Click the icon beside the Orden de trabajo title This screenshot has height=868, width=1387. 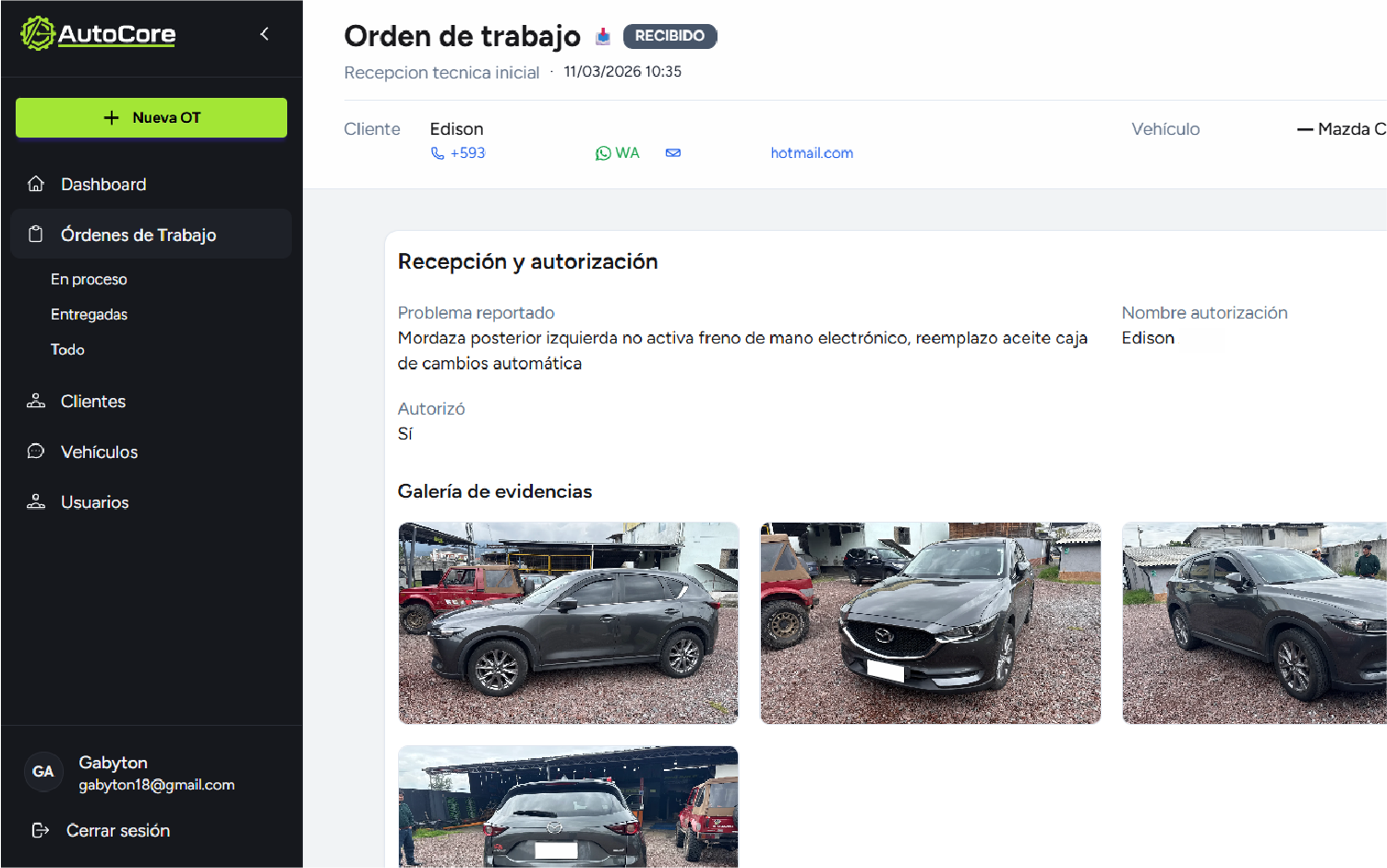[x=603, y=36]
